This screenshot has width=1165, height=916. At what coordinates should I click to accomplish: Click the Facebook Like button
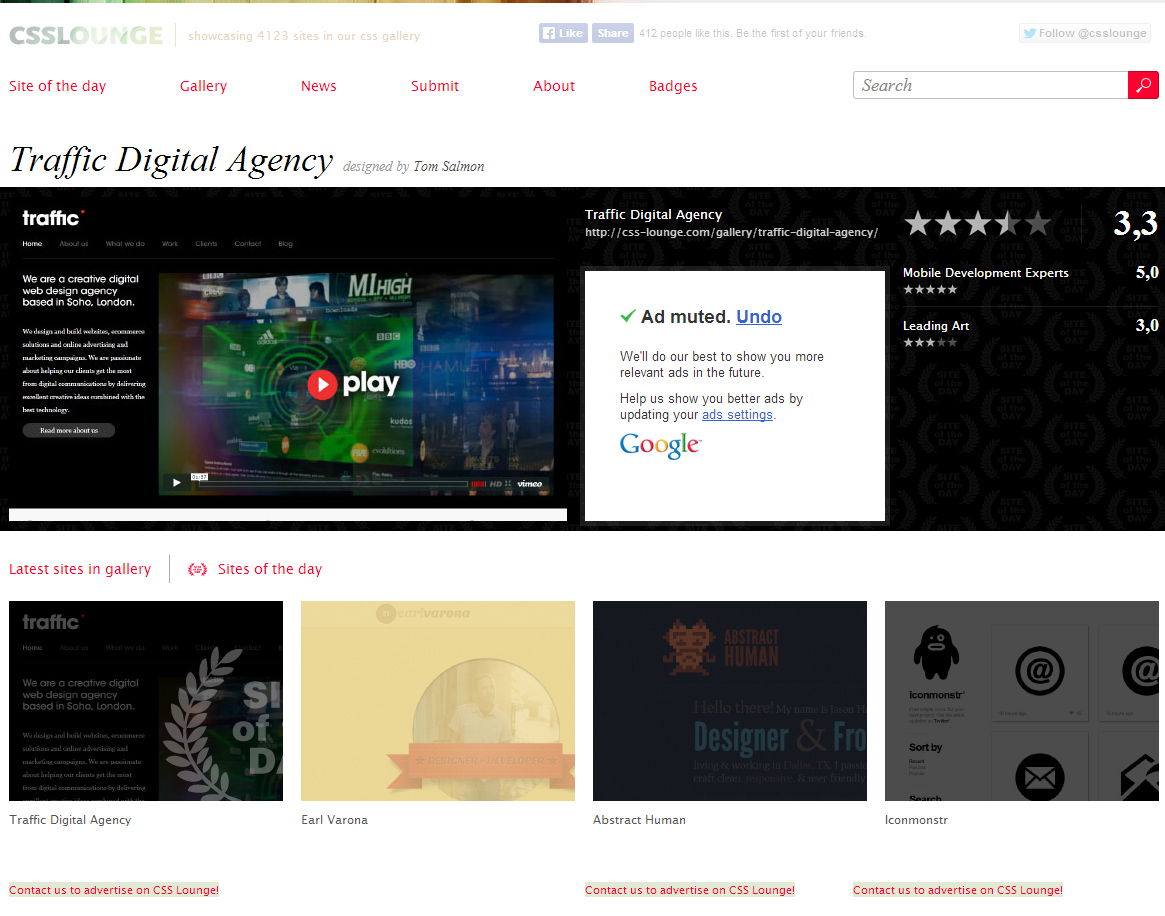563,33
